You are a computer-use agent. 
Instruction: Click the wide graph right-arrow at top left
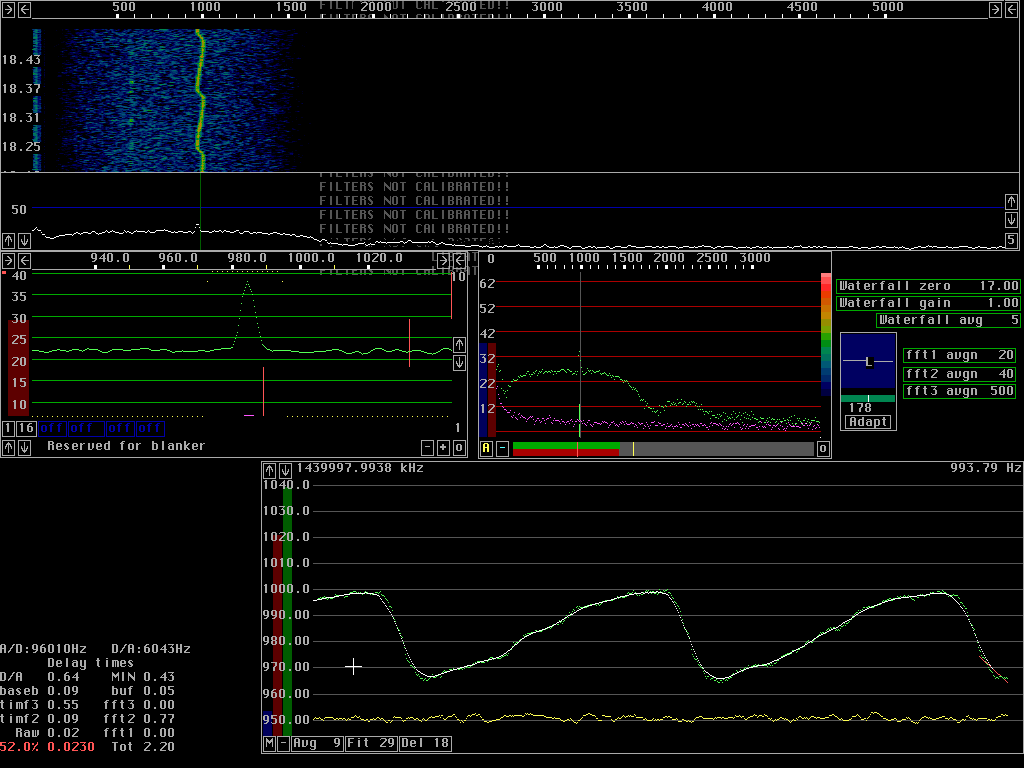tap(8, 9)
